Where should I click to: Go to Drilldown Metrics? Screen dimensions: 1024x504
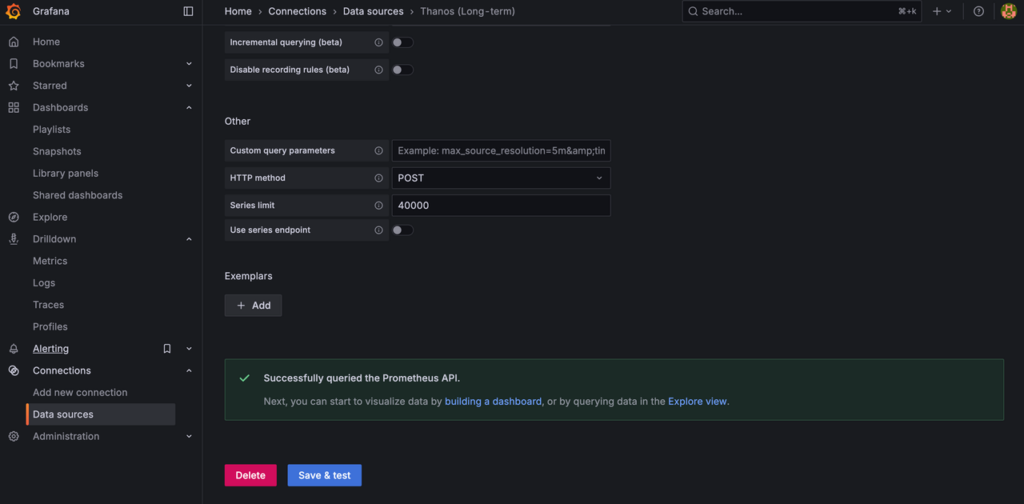(x=50, y=261)
